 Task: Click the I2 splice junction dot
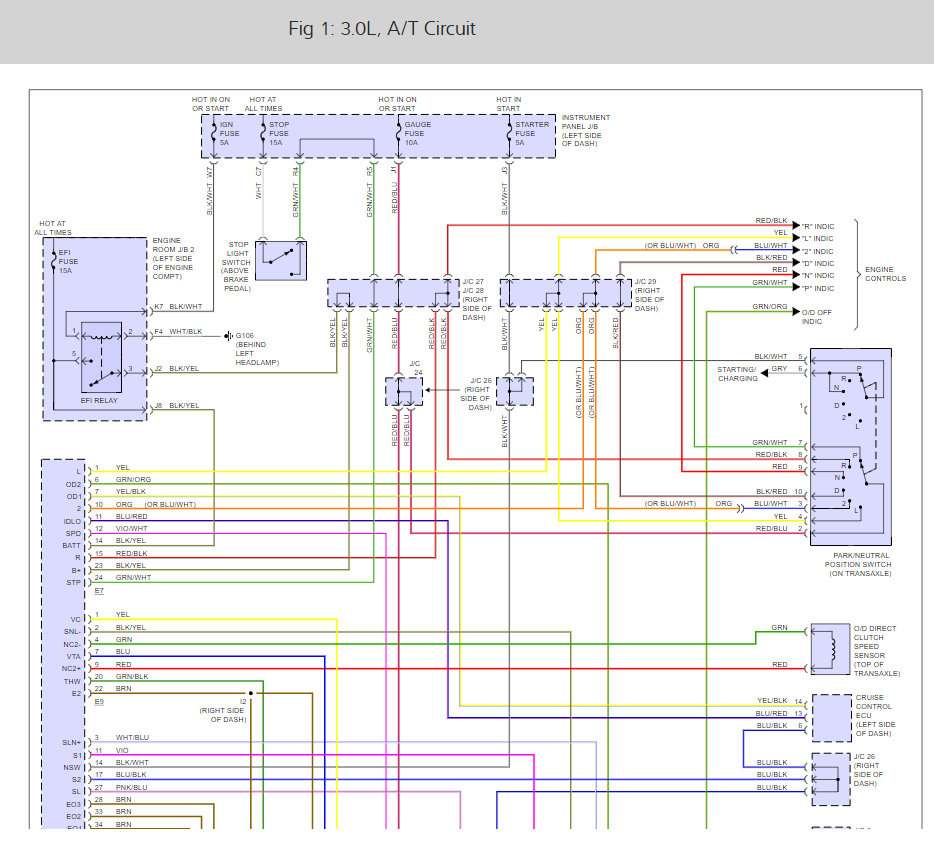click(251, 693)
